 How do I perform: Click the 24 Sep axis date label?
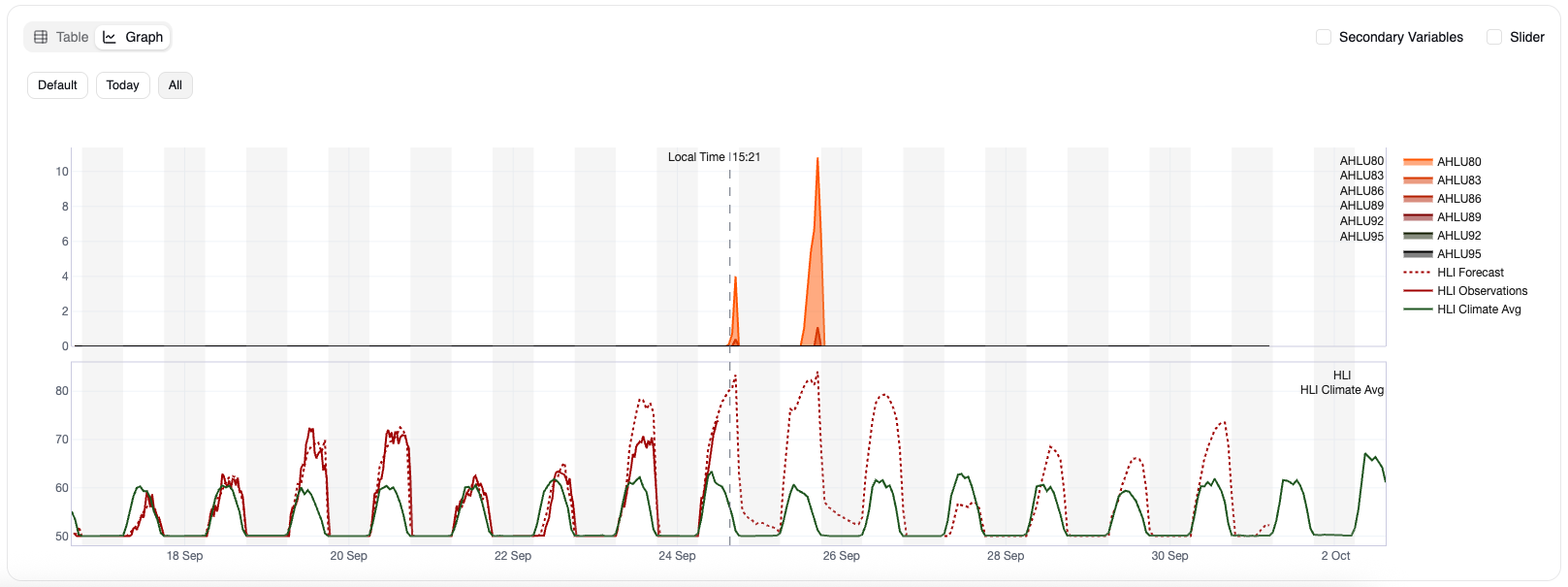tap(677, 556)
